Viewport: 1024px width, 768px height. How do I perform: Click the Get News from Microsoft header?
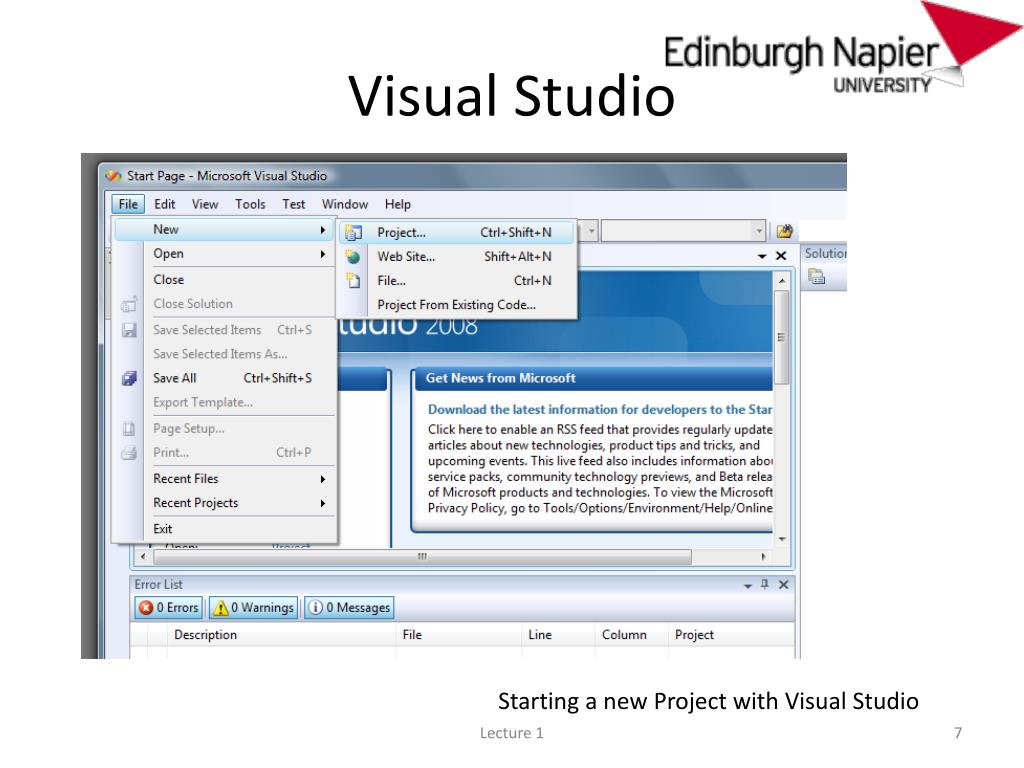click(x=500, y=378)
